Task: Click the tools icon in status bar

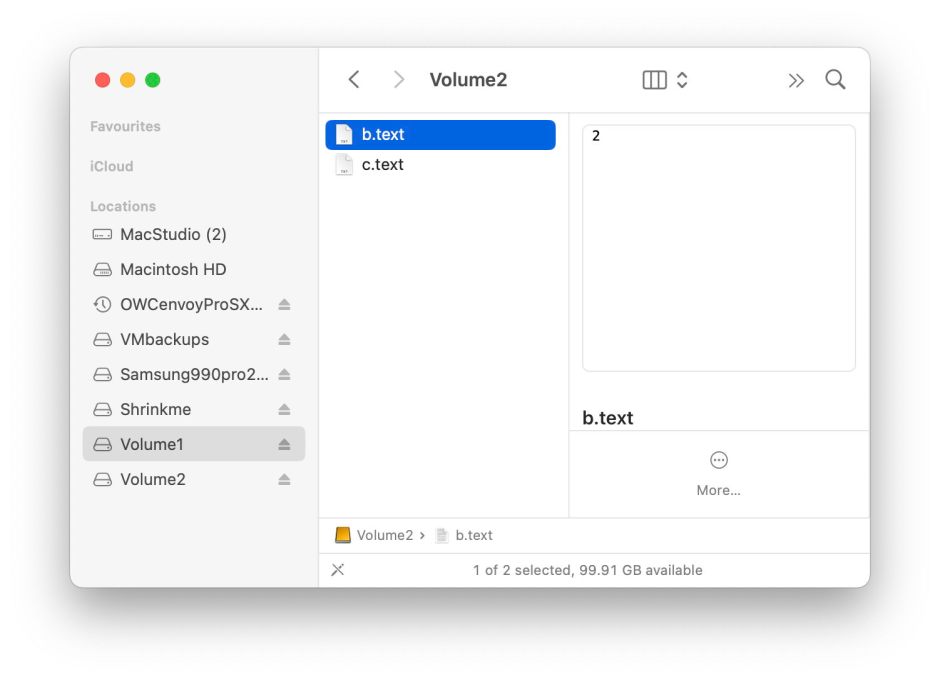Action: point(338,570)
